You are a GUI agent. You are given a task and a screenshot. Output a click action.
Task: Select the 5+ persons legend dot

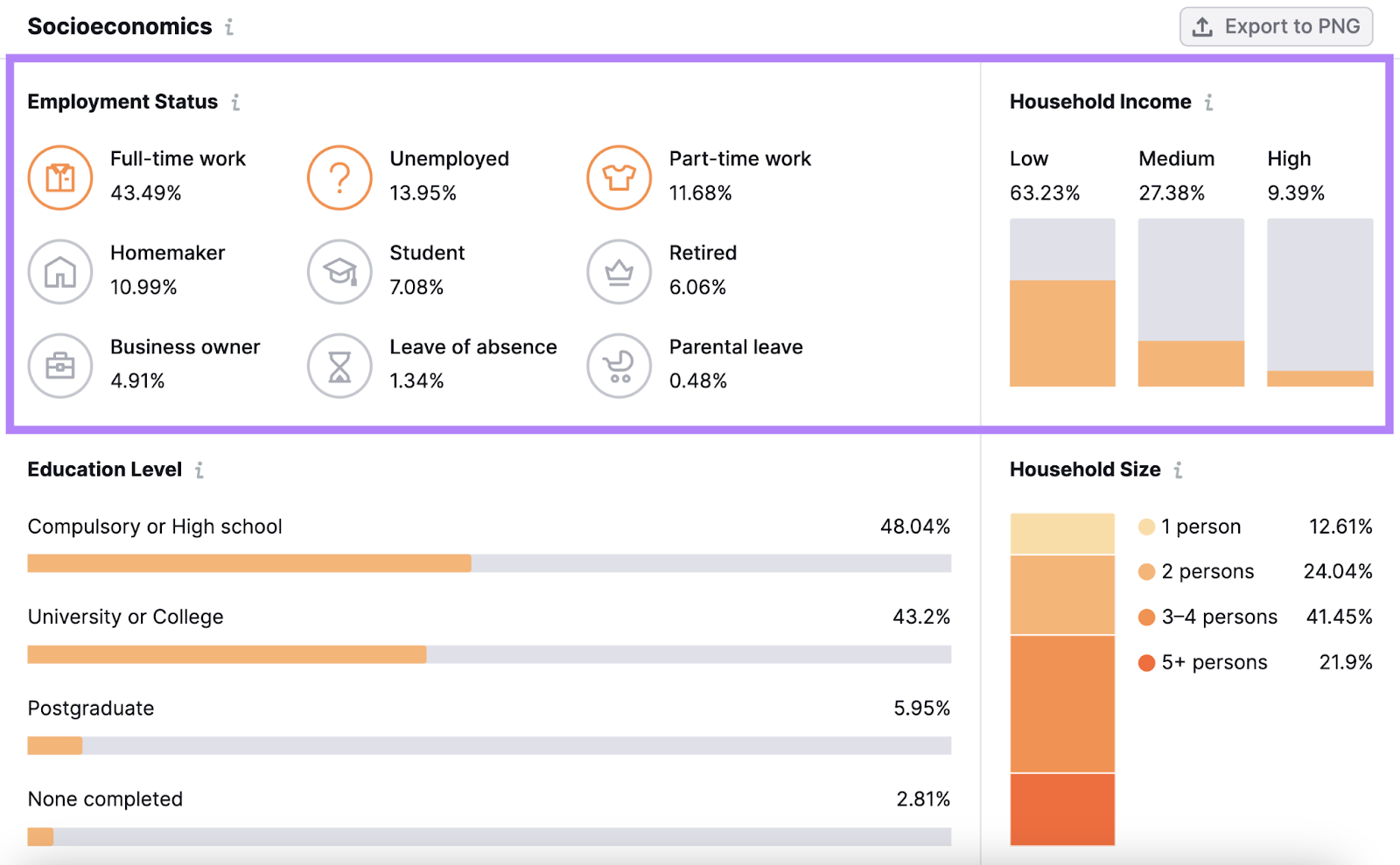1145,662
